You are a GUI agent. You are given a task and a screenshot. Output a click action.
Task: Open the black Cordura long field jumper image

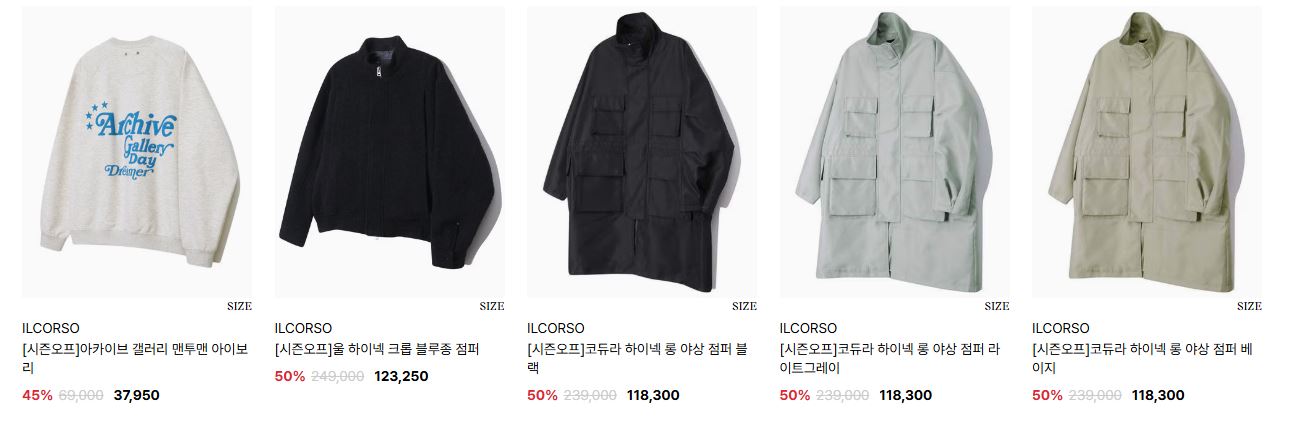(x=642, y=152)
